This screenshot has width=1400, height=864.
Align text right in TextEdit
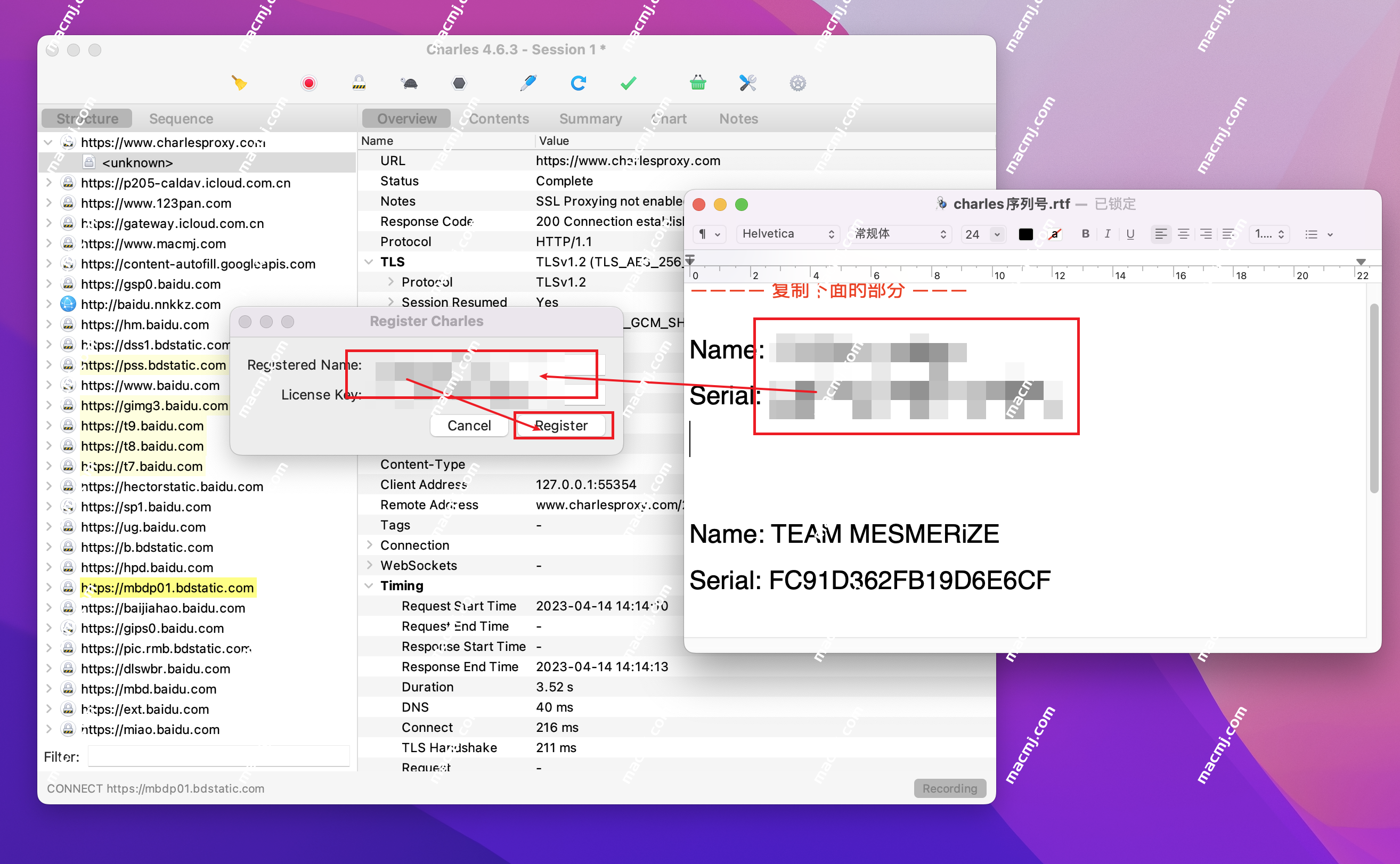tap(1206, 234)
